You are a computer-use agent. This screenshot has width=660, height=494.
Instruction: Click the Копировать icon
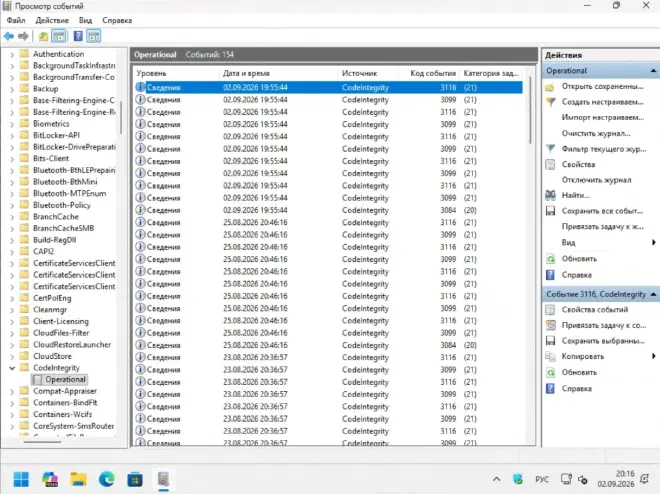coord(550,356)
